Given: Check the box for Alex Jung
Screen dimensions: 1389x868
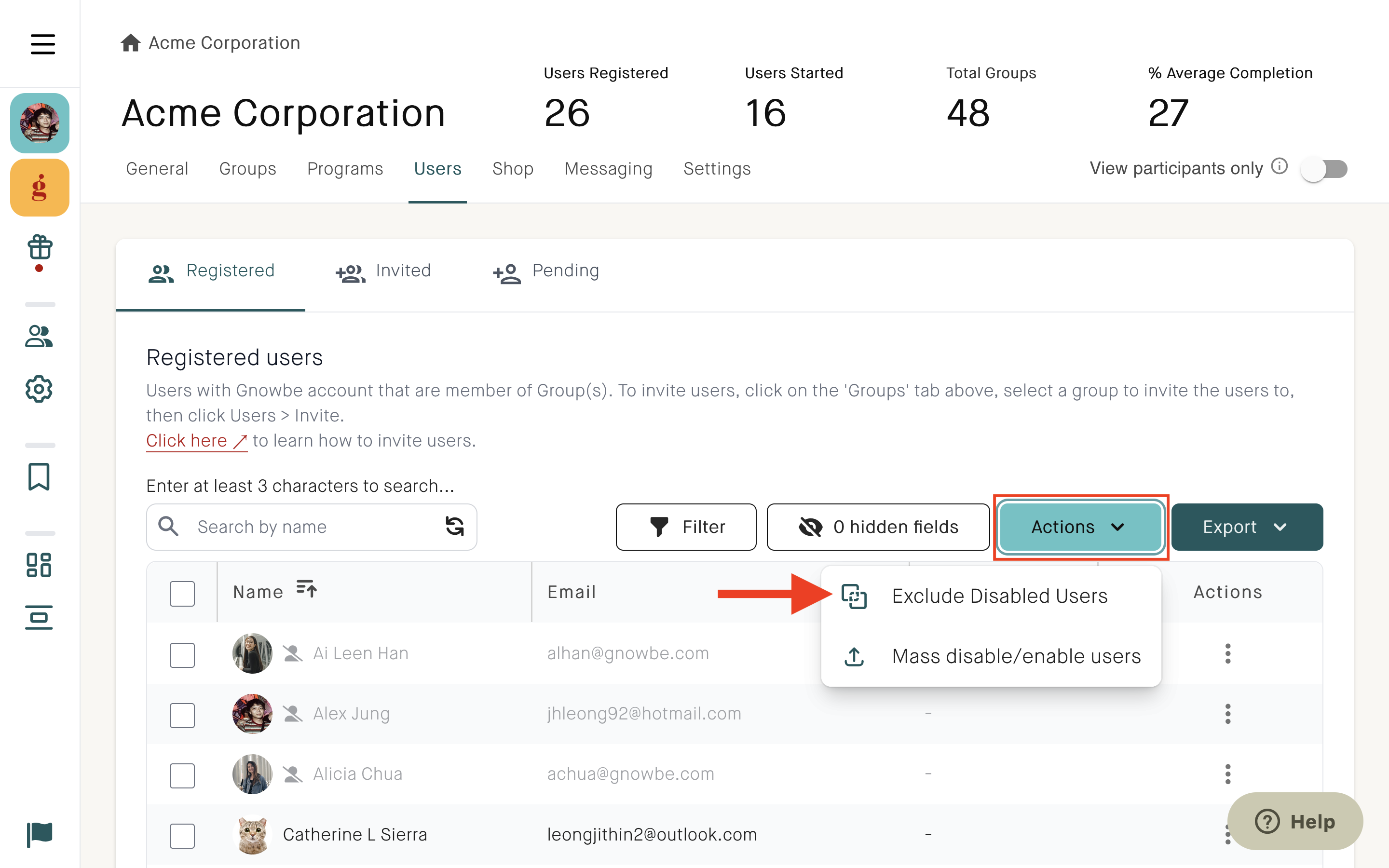Looking at the screenshot, I should [182, 715].
